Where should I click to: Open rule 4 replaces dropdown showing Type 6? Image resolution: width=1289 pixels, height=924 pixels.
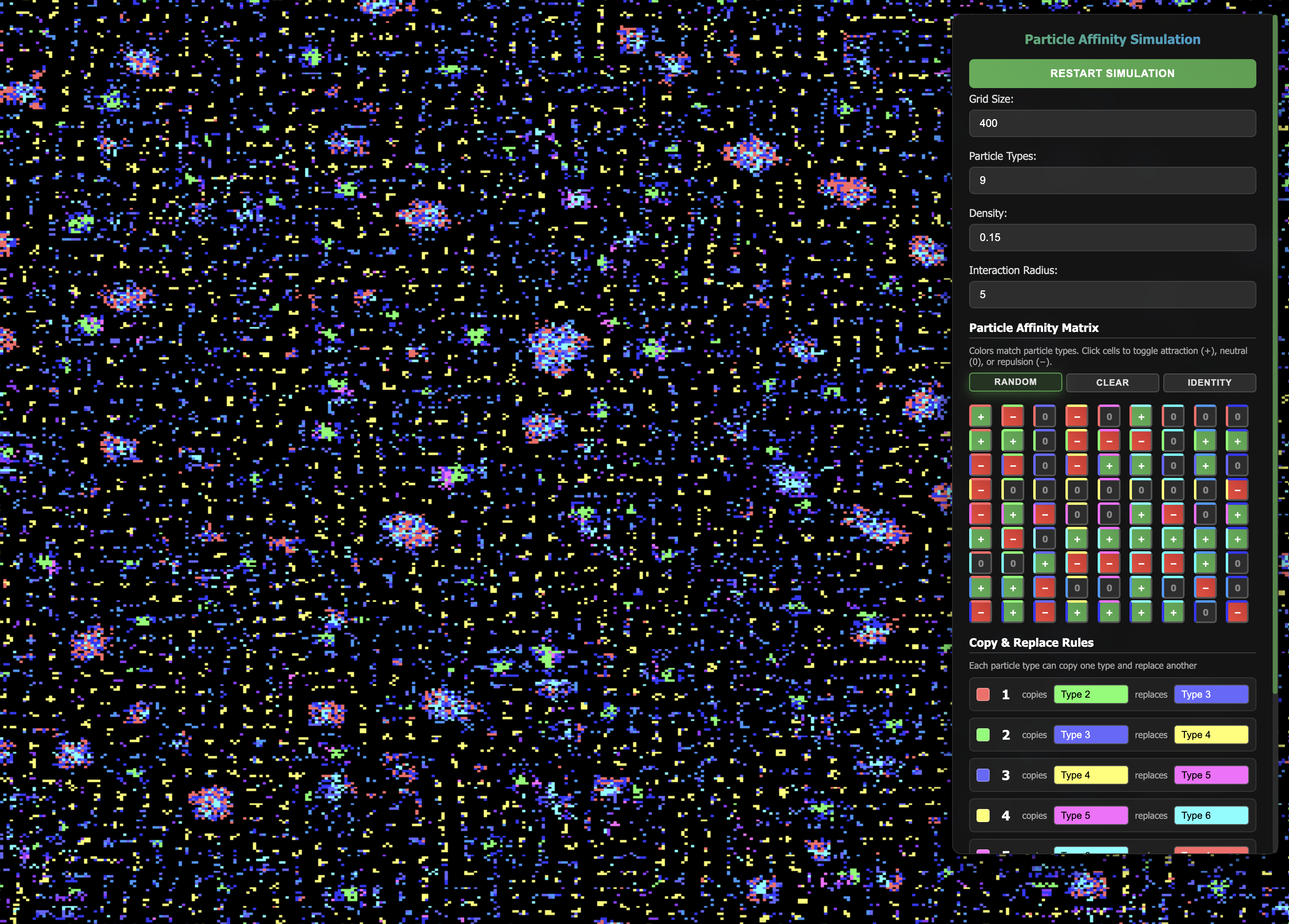tap(1211, 816)
